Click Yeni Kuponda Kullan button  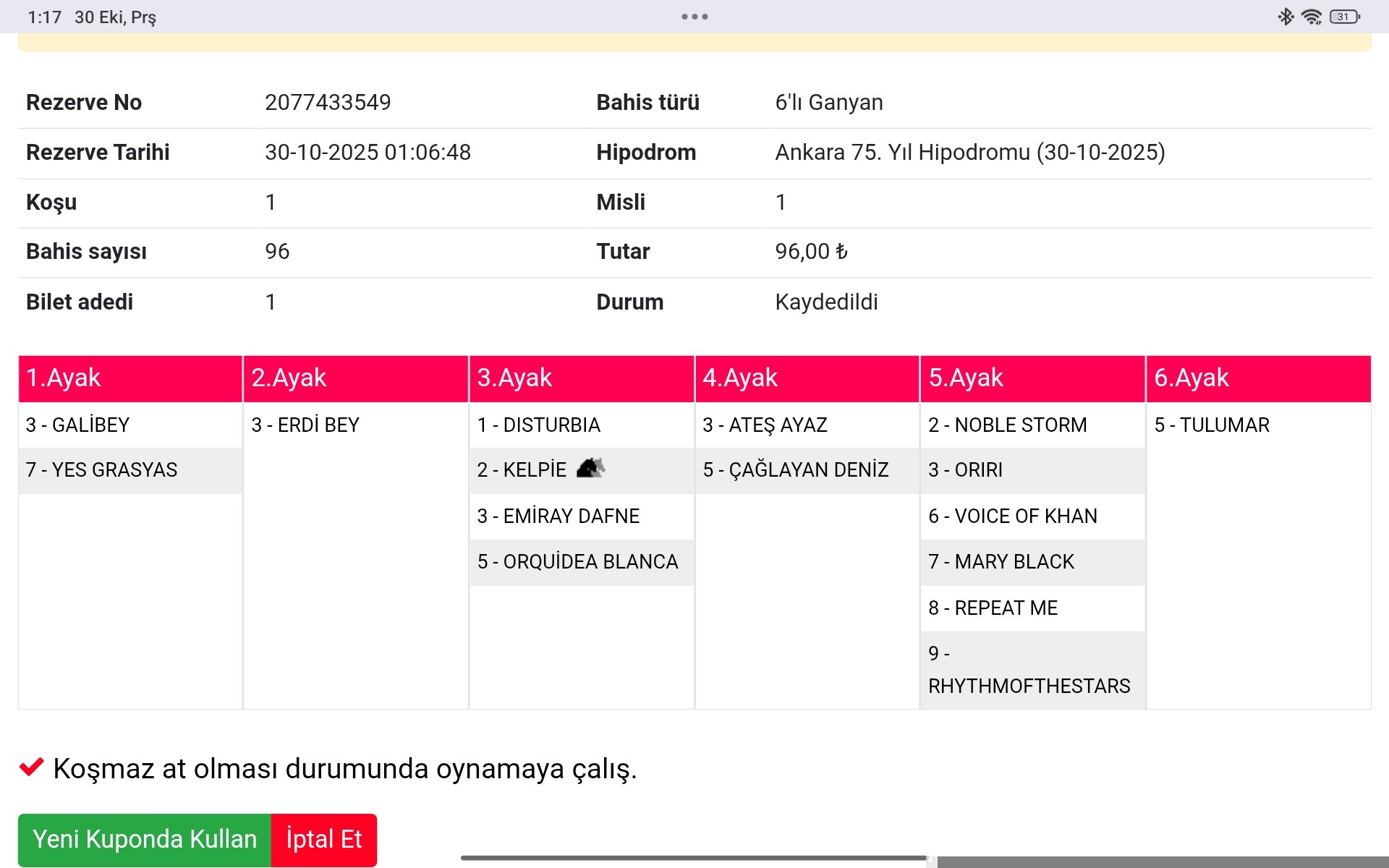[x=145, y=839]
